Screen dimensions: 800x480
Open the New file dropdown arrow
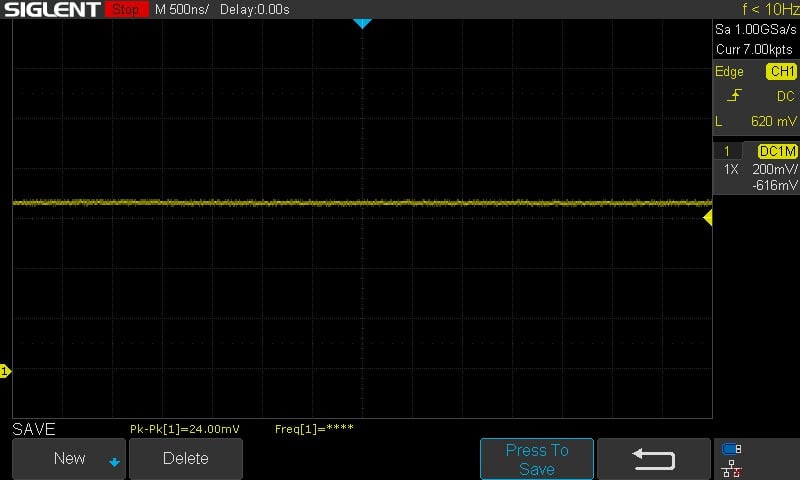(x=114, y=462)
